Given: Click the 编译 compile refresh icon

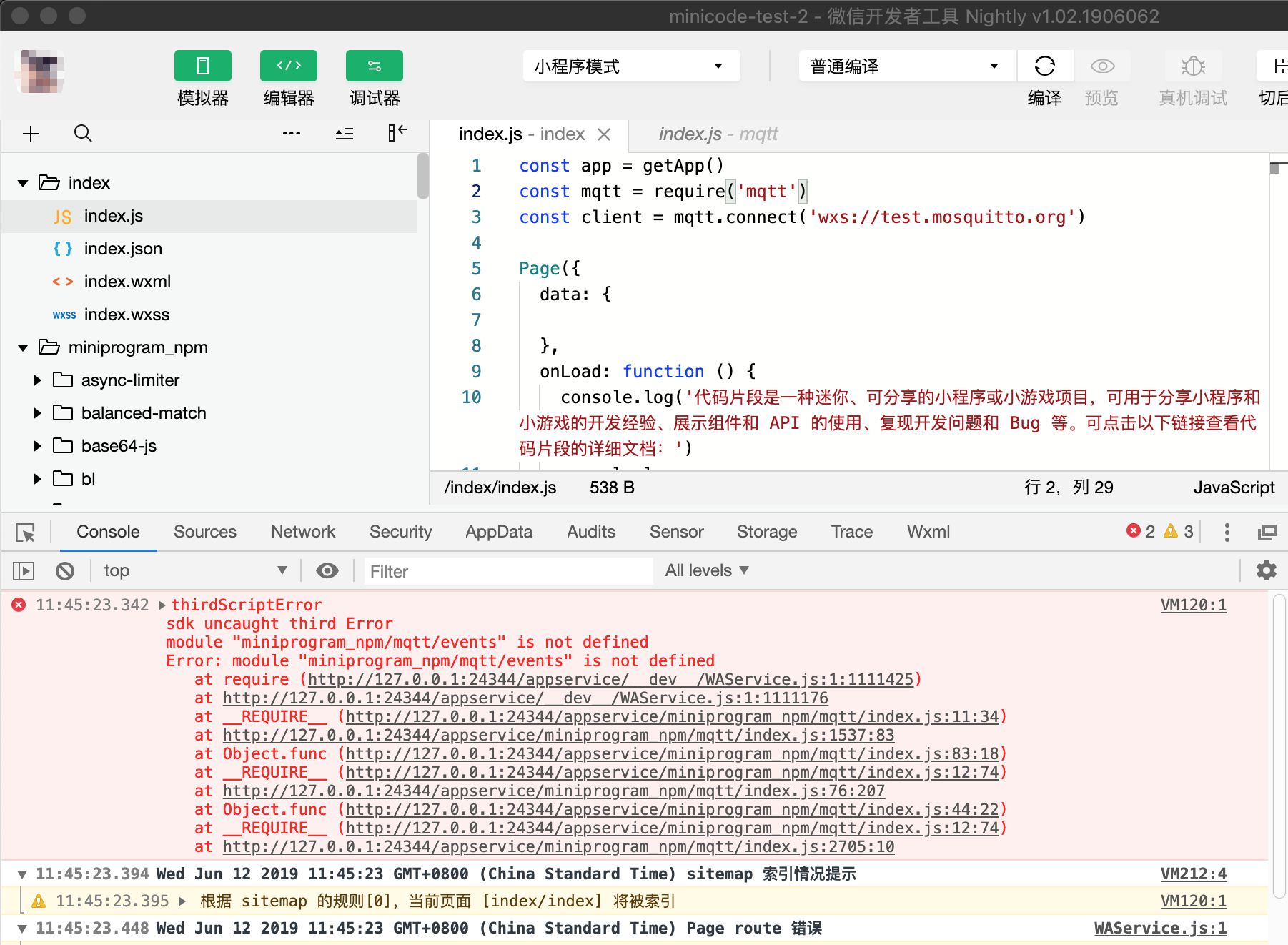Looking at the screenshot, I should coord(1045,66).
